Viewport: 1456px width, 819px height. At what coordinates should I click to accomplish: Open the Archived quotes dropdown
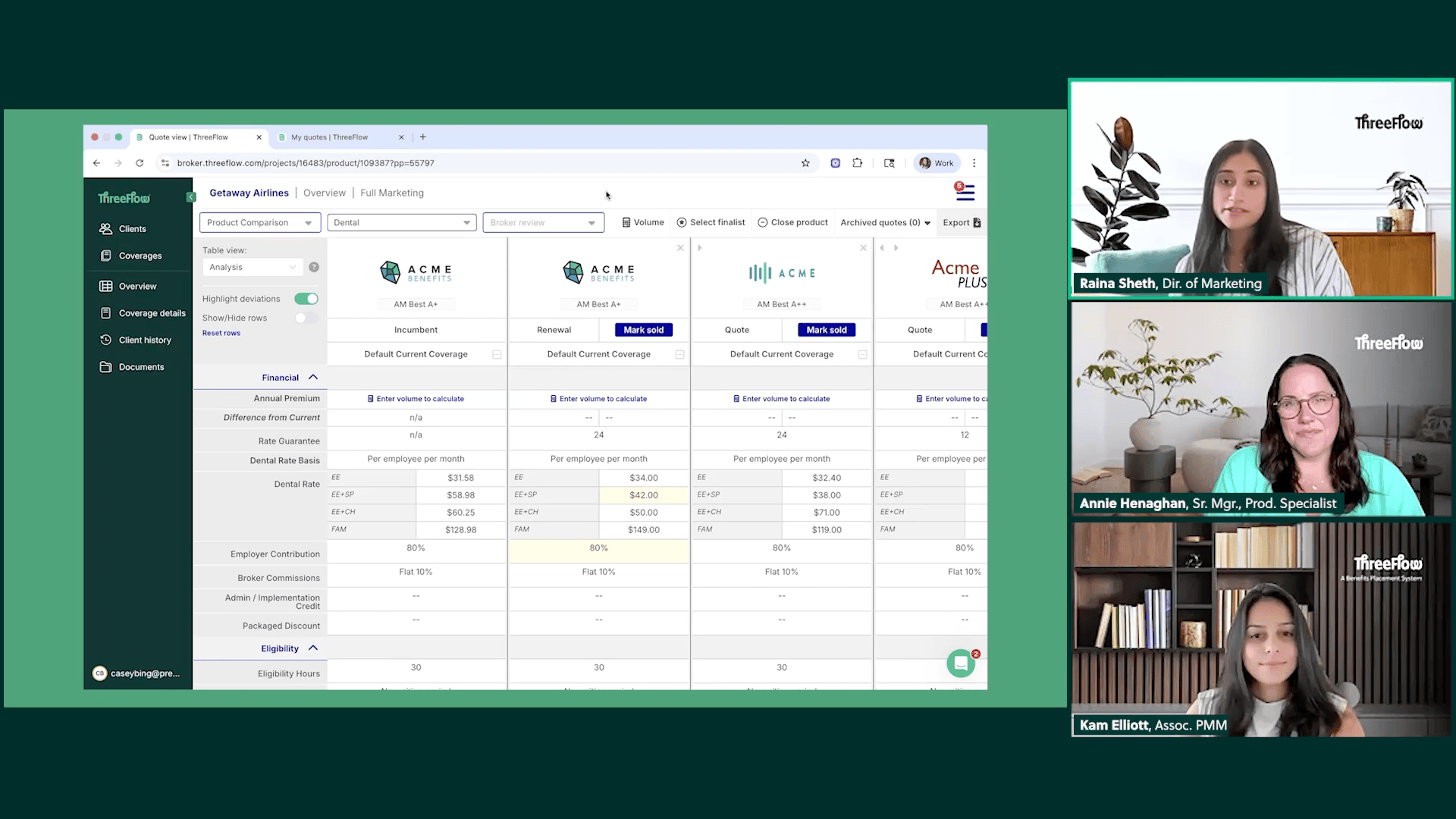pyautogui.click(x=885, y=223)
